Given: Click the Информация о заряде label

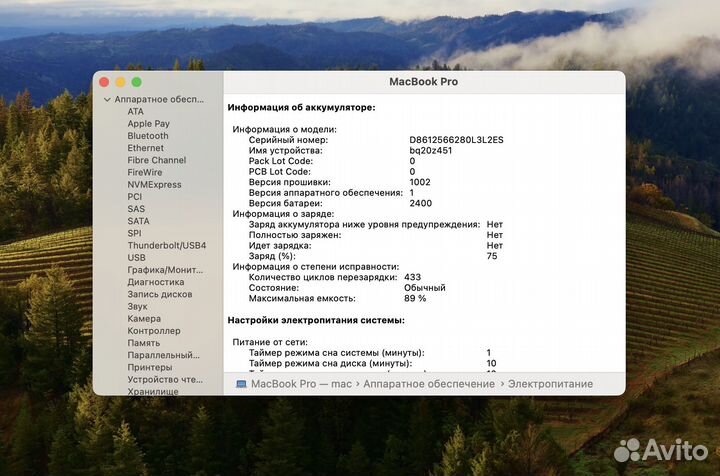Looking at the screenshot, I should 283,214.
